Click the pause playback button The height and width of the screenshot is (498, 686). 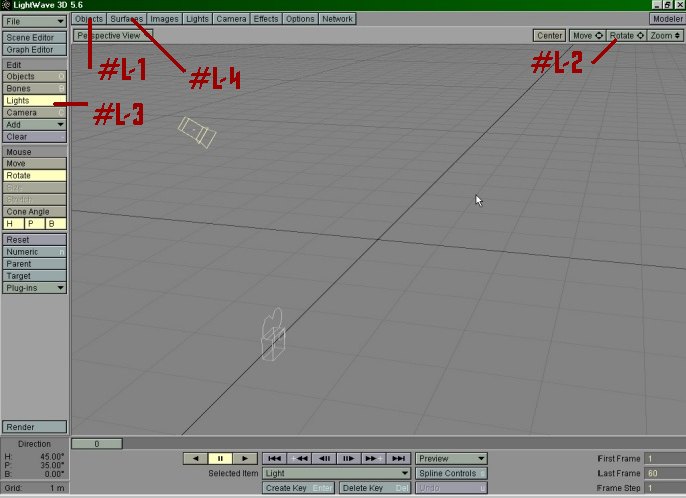tap(220, 459)
